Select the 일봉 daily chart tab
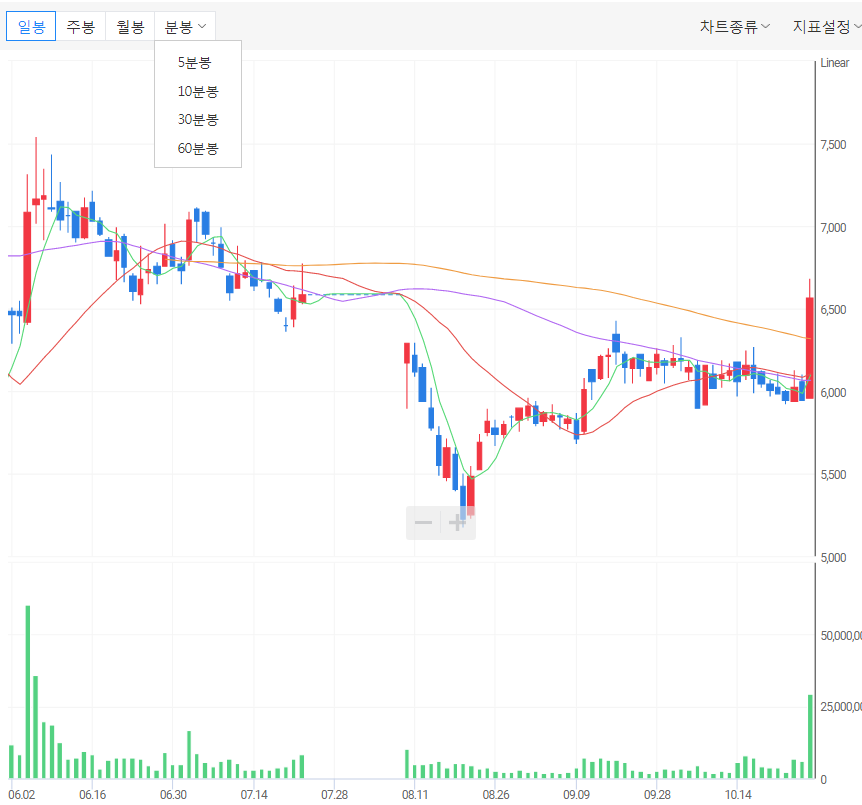Screen dimensions: 862x805 point(31,26)
